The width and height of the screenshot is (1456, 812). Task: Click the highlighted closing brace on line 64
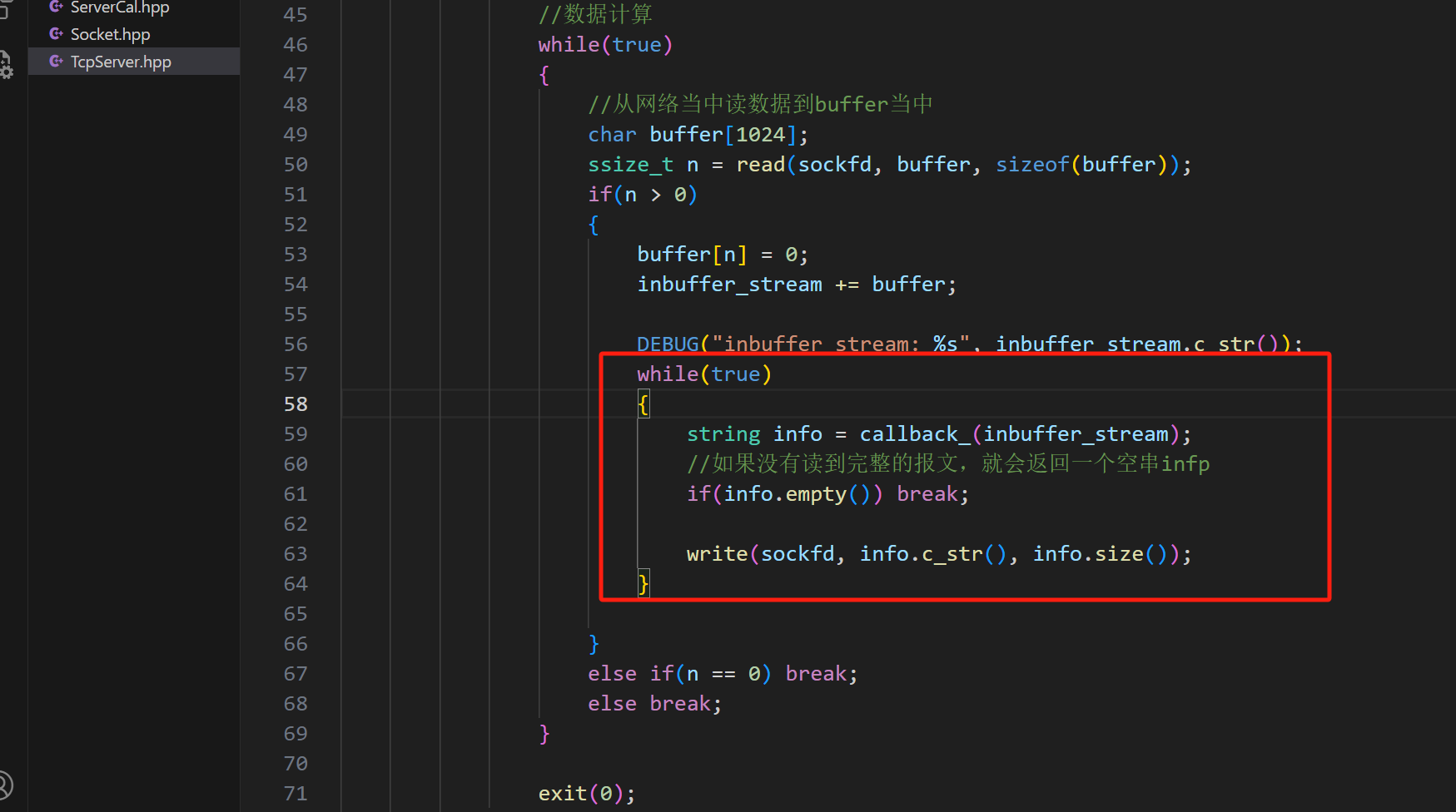click(644, 584)
